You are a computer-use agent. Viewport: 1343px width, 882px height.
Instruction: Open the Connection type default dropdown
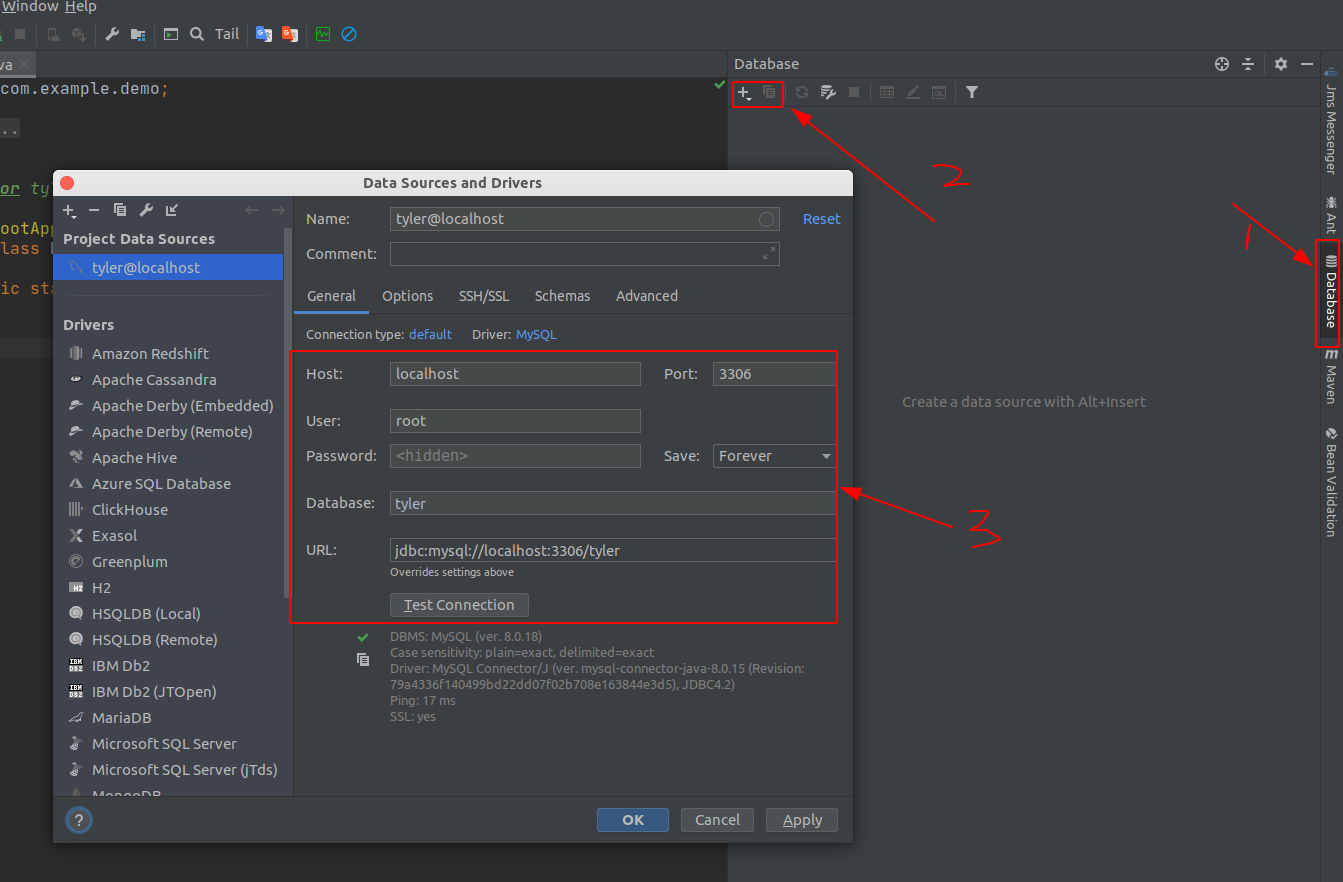coord(430,334)
